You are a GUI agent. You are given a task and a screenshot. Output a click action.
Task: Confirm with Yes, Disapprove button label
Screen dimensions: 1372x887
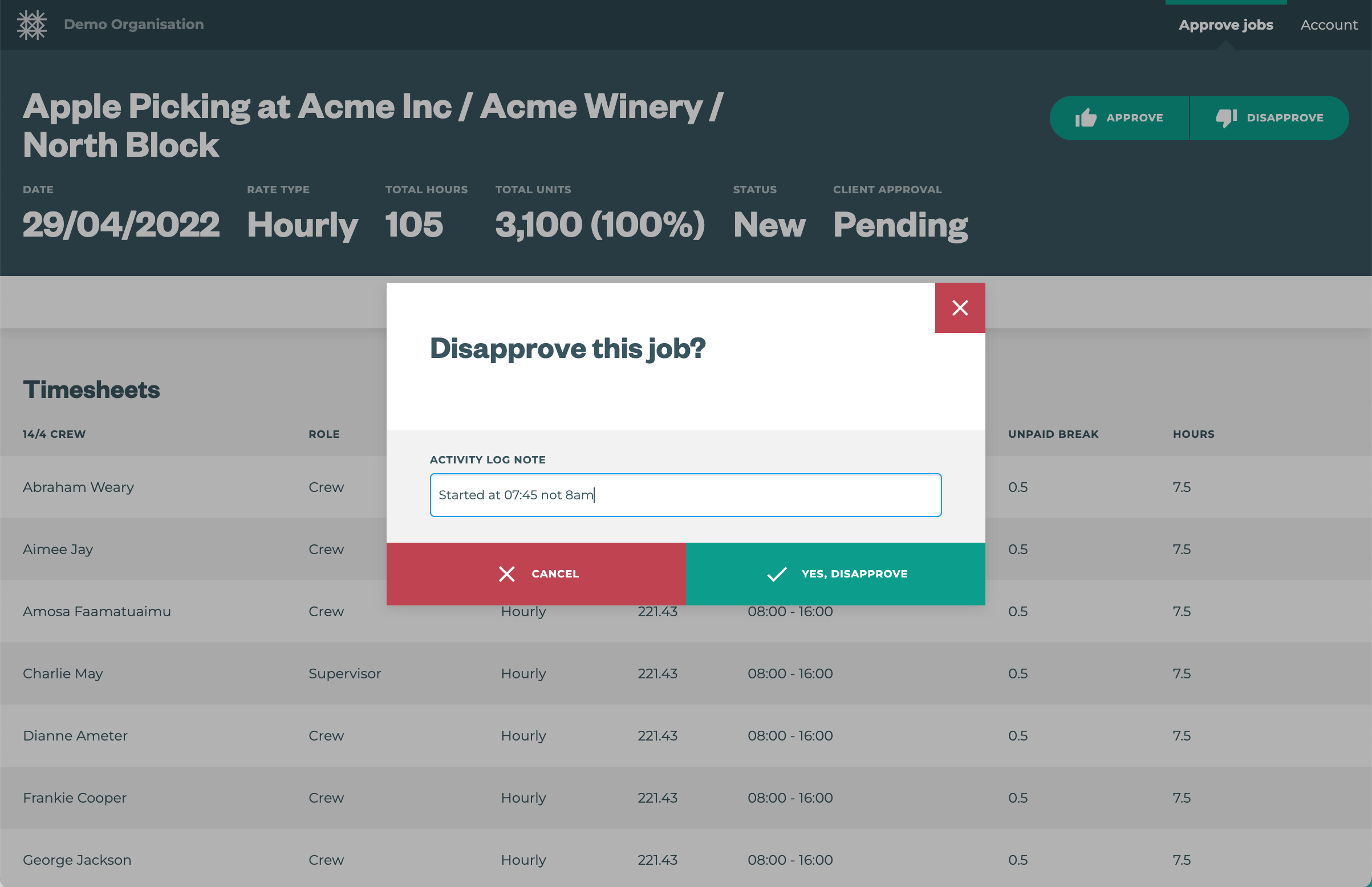coord(854,573)
